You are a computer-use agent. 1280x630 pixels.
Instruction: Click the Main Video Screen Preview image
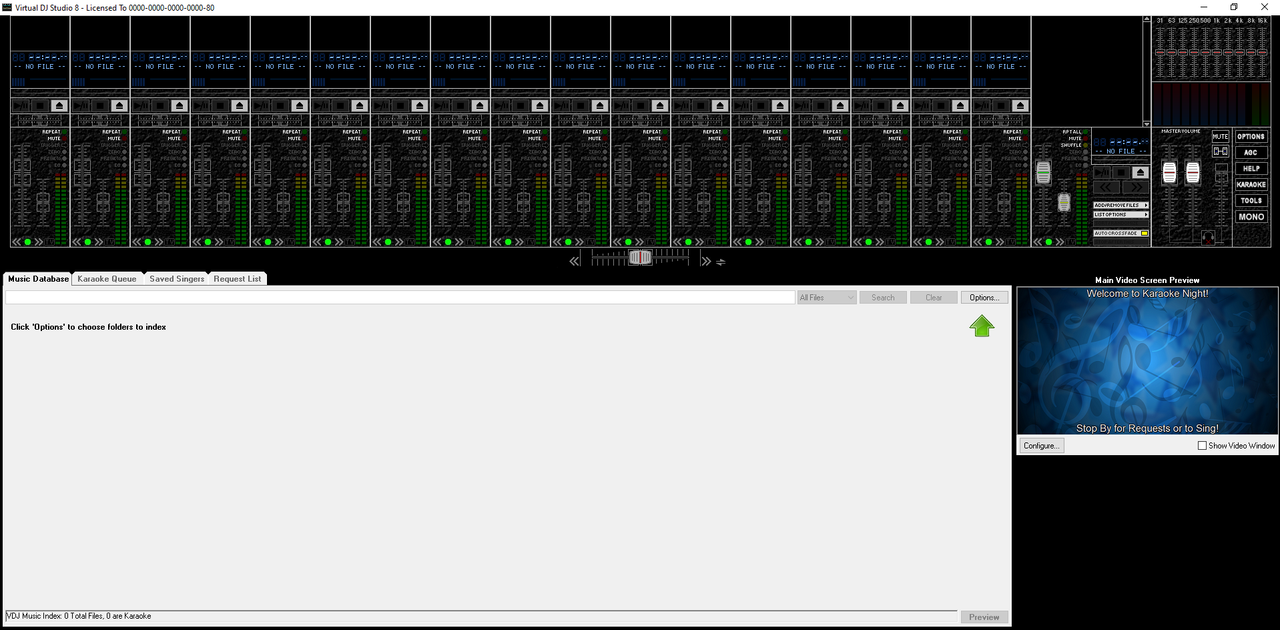click(1148, 361)
